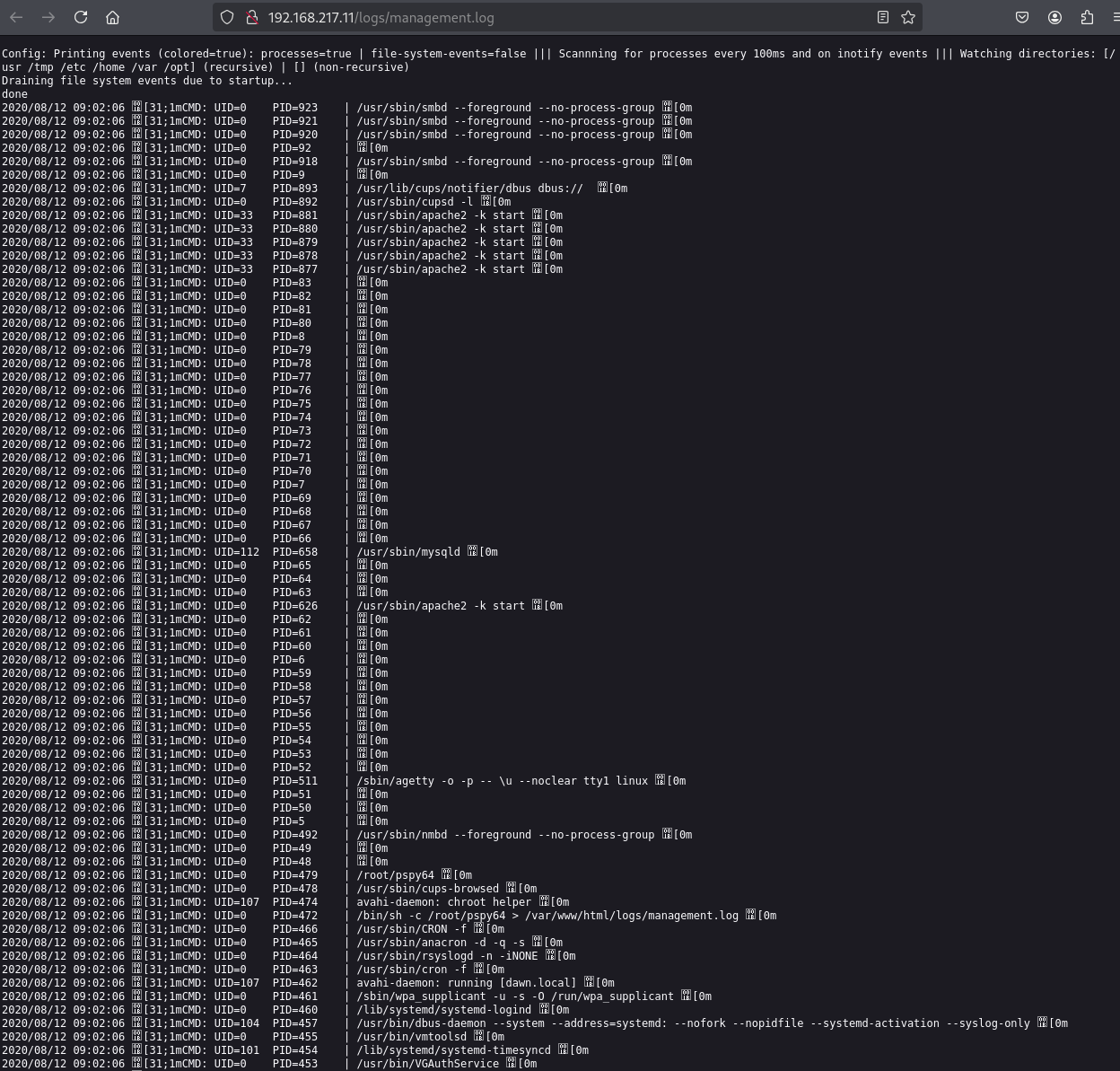Save page to Pocket
Viewport: 1120px width, 1071px height.
1022,17
